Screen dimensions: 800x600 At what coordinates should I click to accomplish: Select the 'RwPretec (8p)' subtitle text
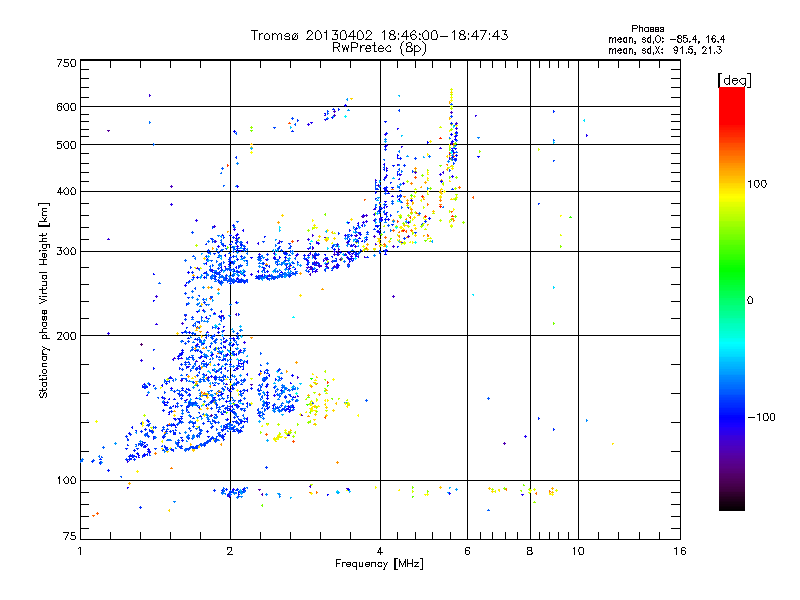379,48
